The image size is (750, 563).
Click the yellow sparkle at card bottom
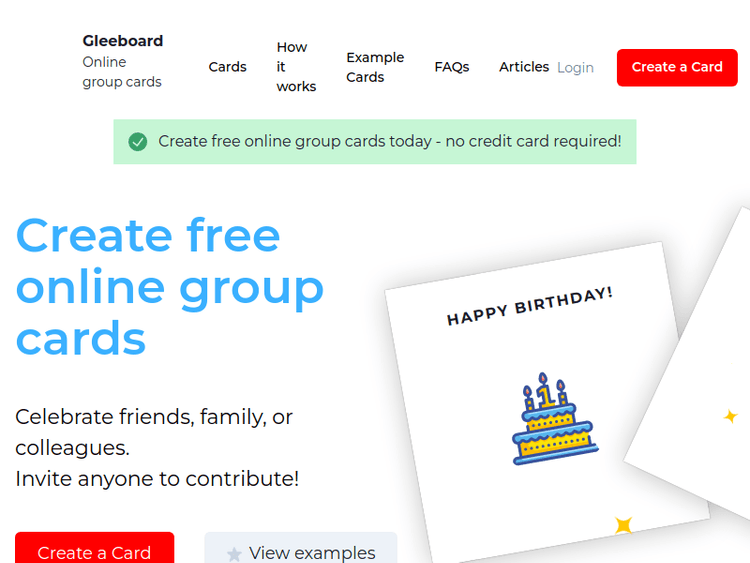coord(623,525)
